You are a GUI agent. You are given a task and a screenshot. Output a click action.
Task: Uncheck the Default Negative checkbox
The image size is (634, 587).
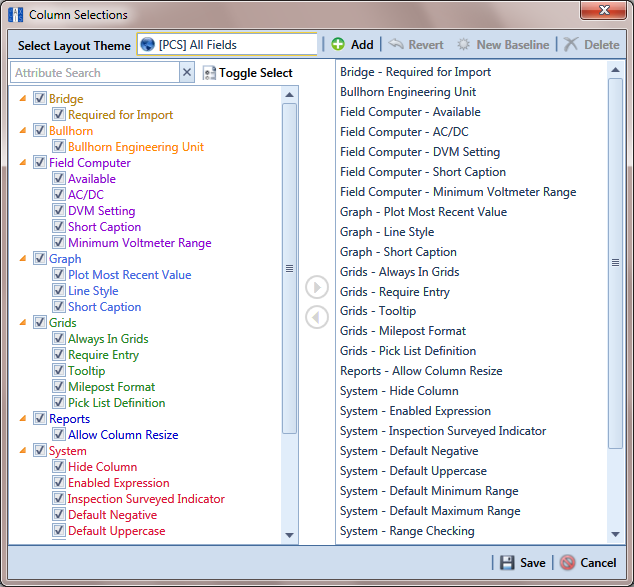(59, 514)
